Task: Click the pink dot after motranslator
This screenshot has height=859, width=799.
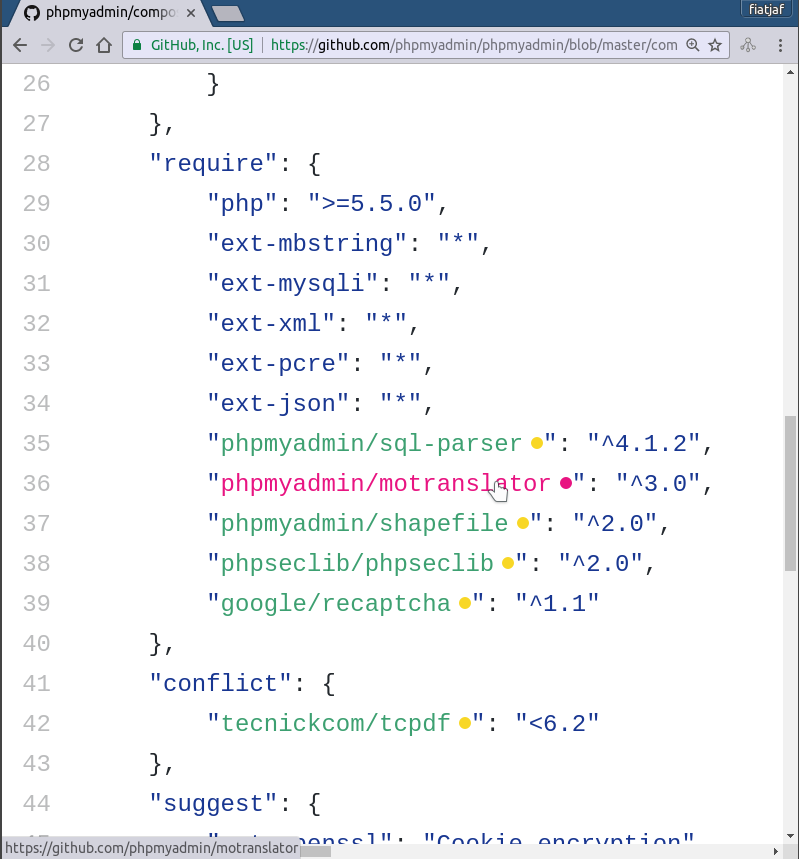Action: pos(566,483)
